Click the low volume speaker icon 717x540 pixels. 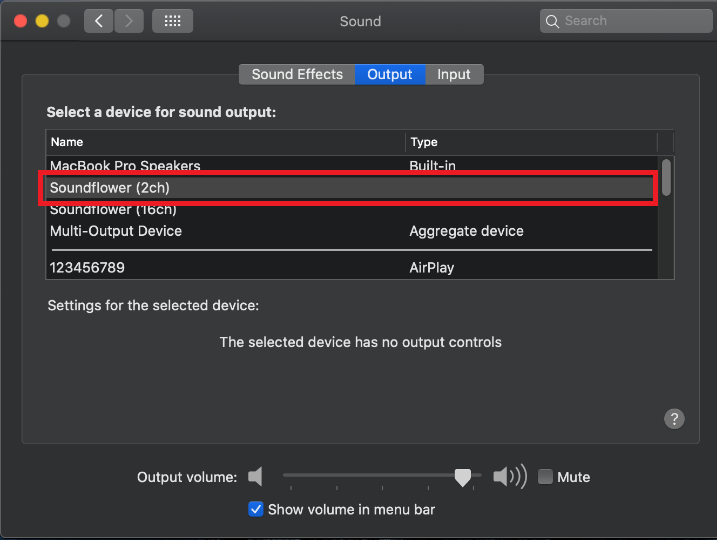(256, 477)
